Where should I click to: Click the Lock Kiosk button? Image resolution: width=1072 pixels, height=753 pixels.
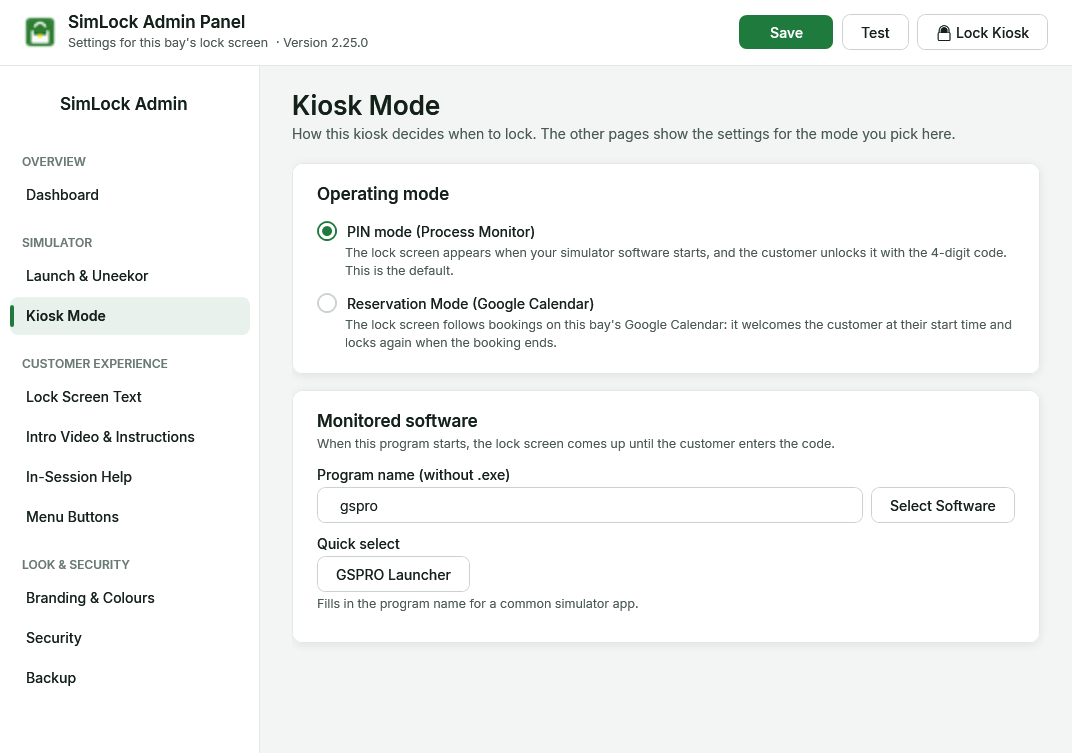[982, 32]
